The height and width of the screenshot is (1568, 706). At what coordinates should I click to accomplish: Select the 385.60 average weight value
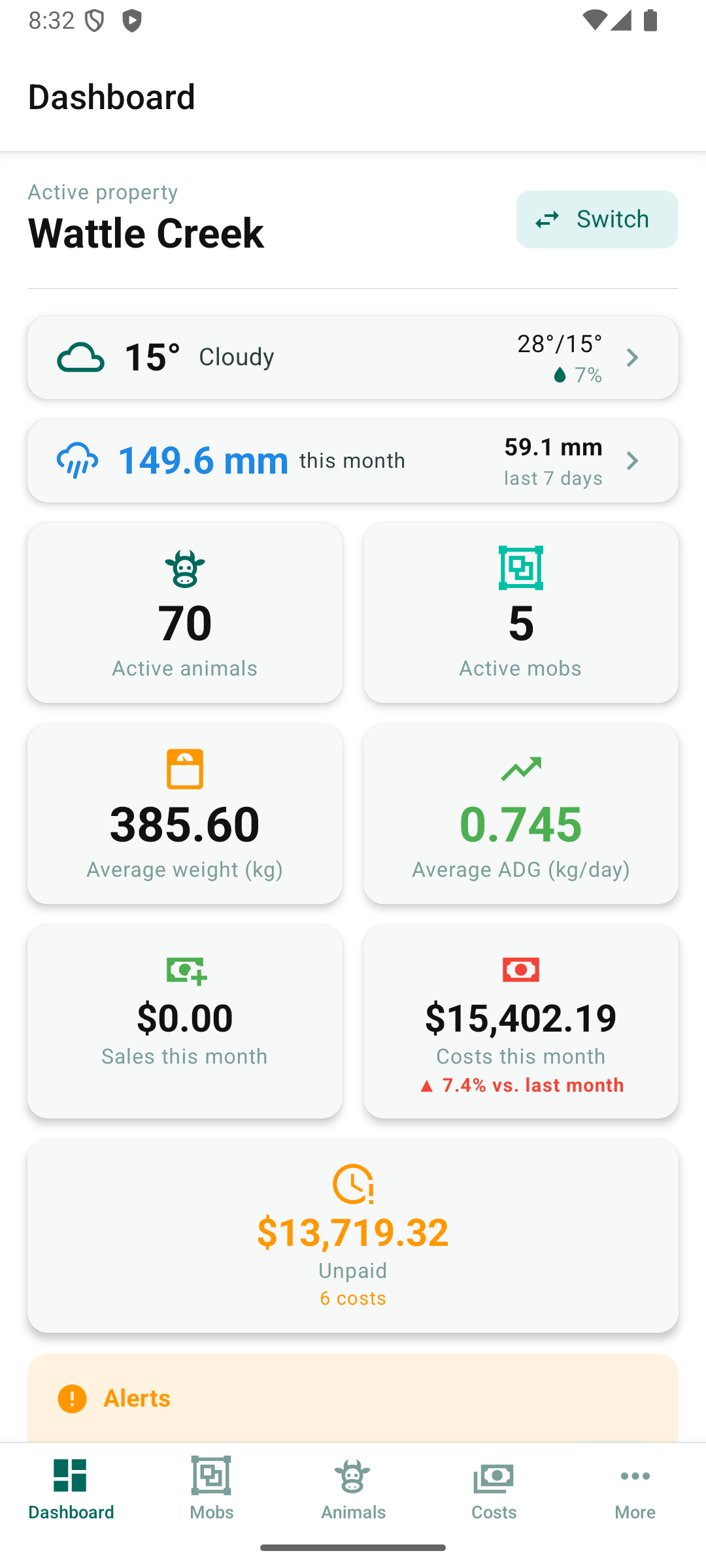[185, 824]
